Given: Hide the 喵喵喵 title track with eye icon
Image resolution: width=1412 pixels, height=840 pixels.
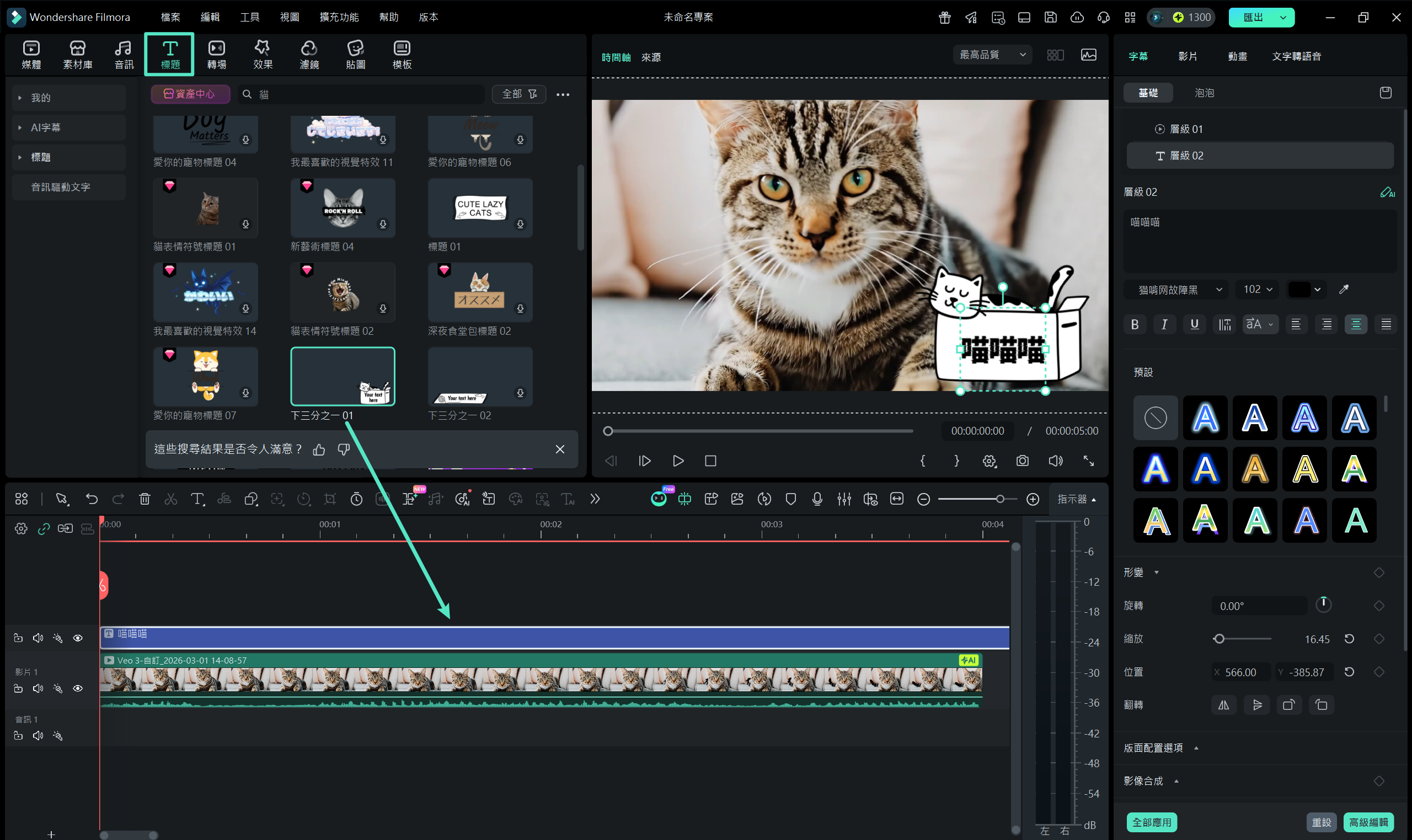Looking at the screenshot, I should [78, 638].
